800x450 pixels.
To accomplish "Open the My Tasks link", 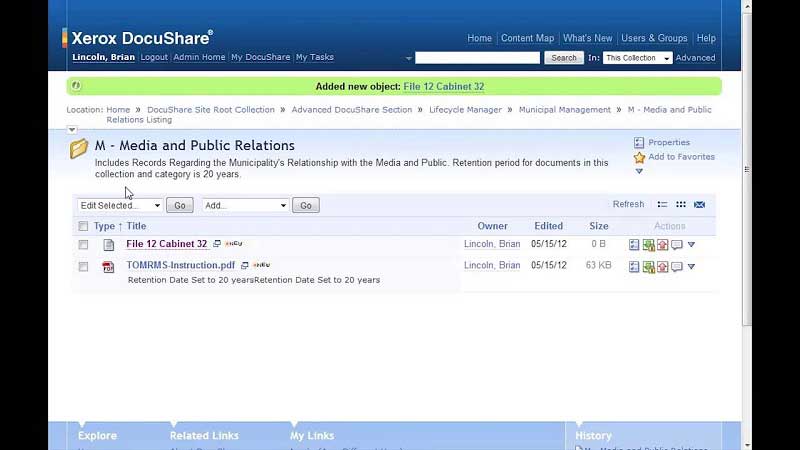I will pos(315,57).
